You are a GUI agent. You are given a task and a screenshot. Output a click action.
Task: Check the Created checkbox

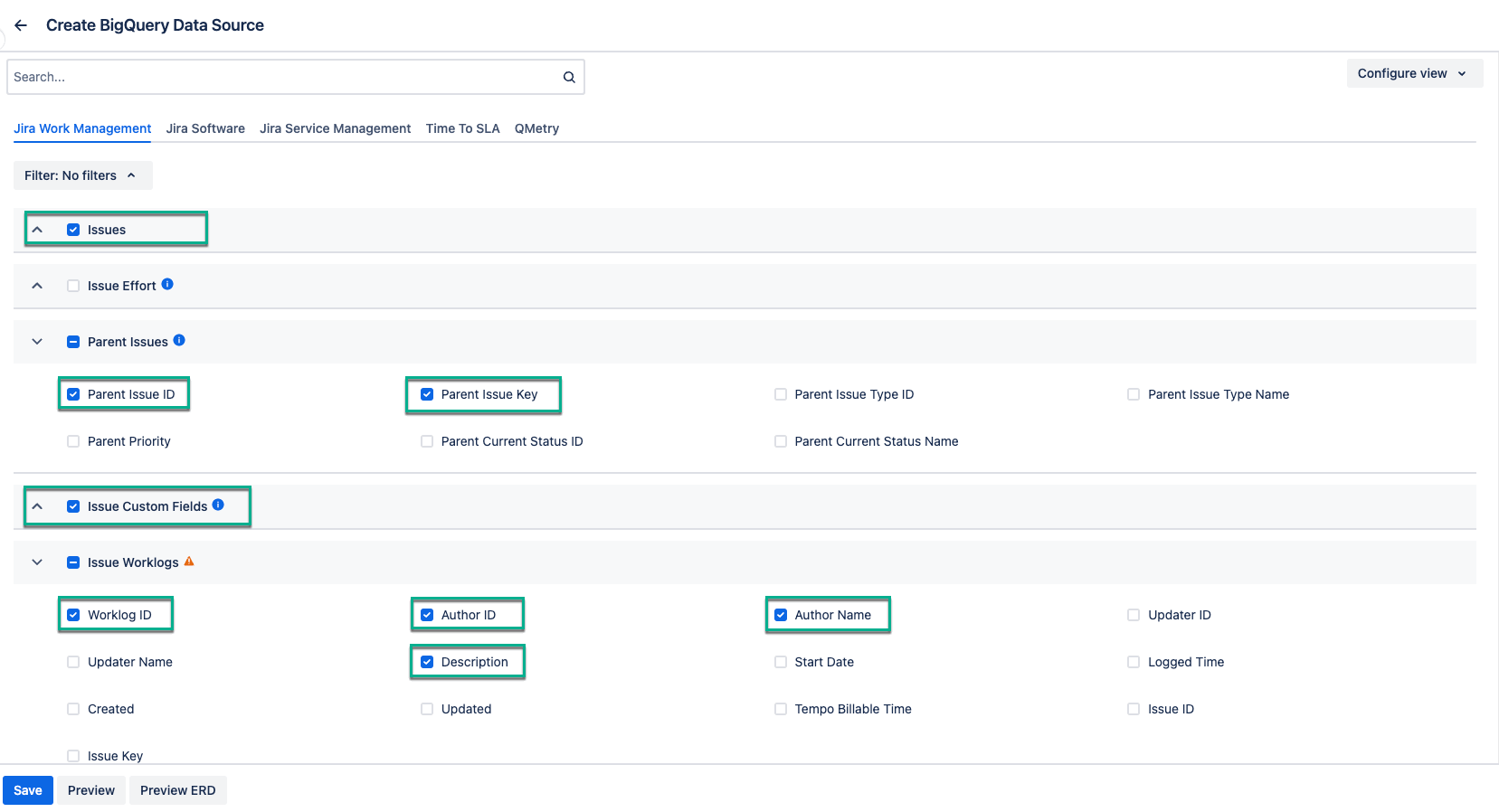coord(73,709)
